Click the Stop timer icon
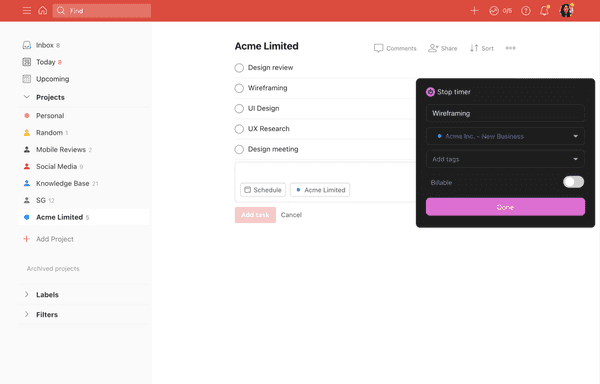This screenshot has width=600, height=384. click(x=430, y=92)
